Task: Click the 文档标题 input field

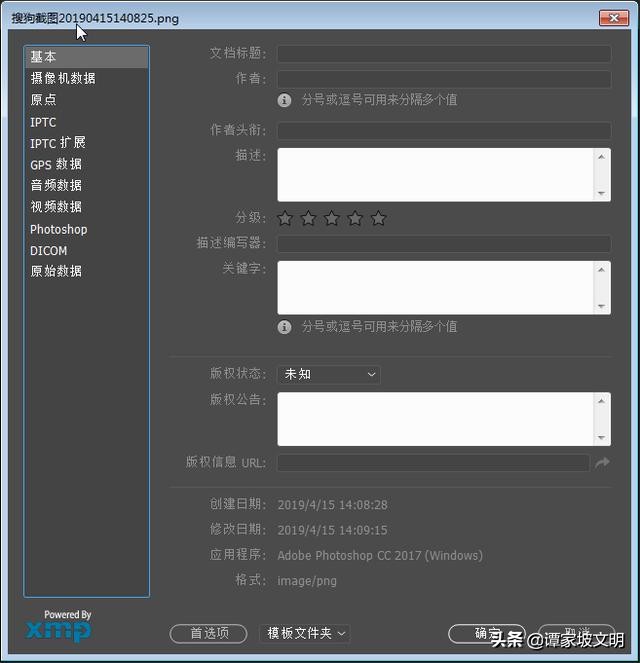Action: (x=444, y=54)
